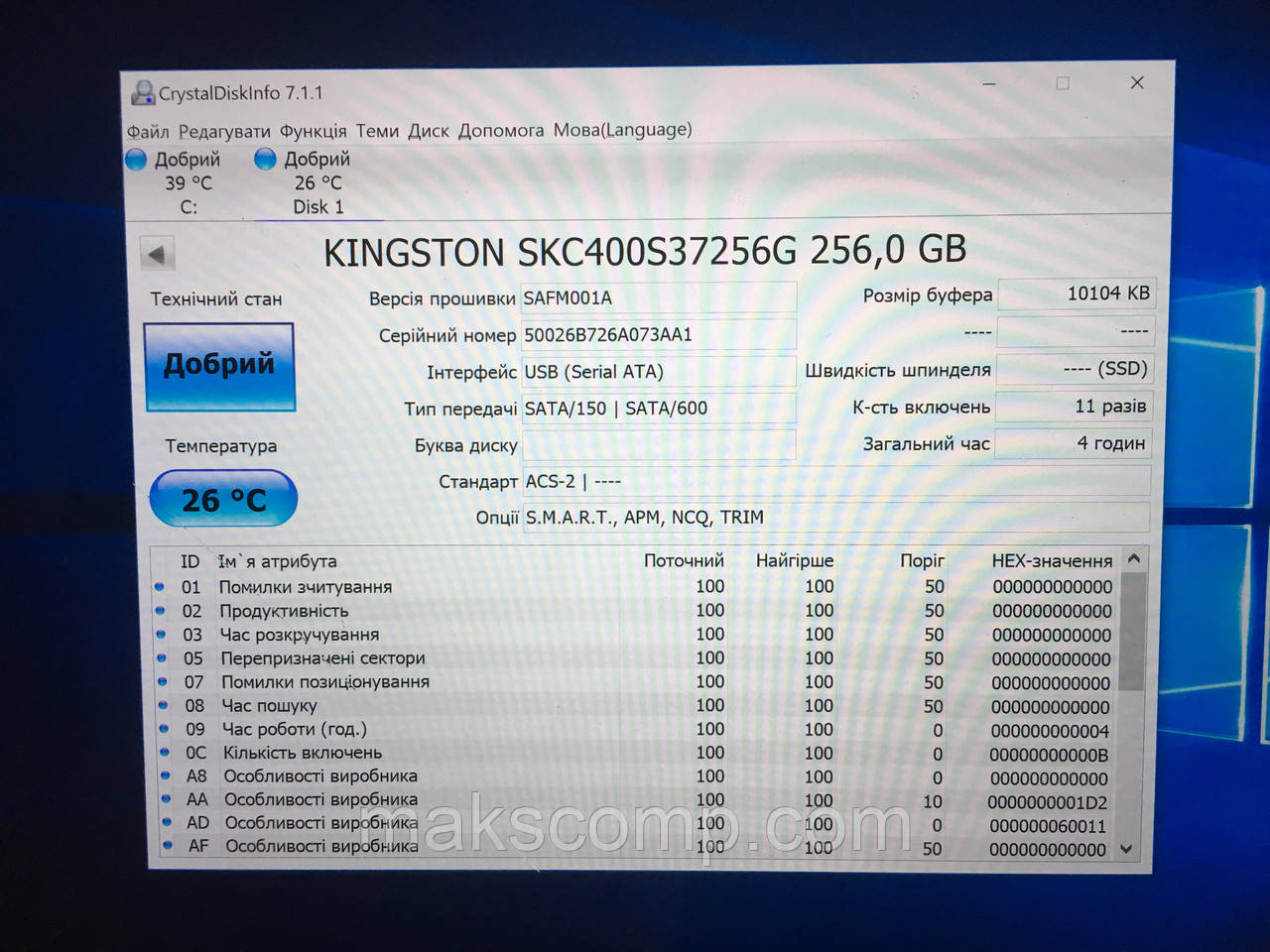1270x952 pixels.
Task: Click serial number field 50026B726A073AA1
Action: pyautogui.click(x=658, y=334)
